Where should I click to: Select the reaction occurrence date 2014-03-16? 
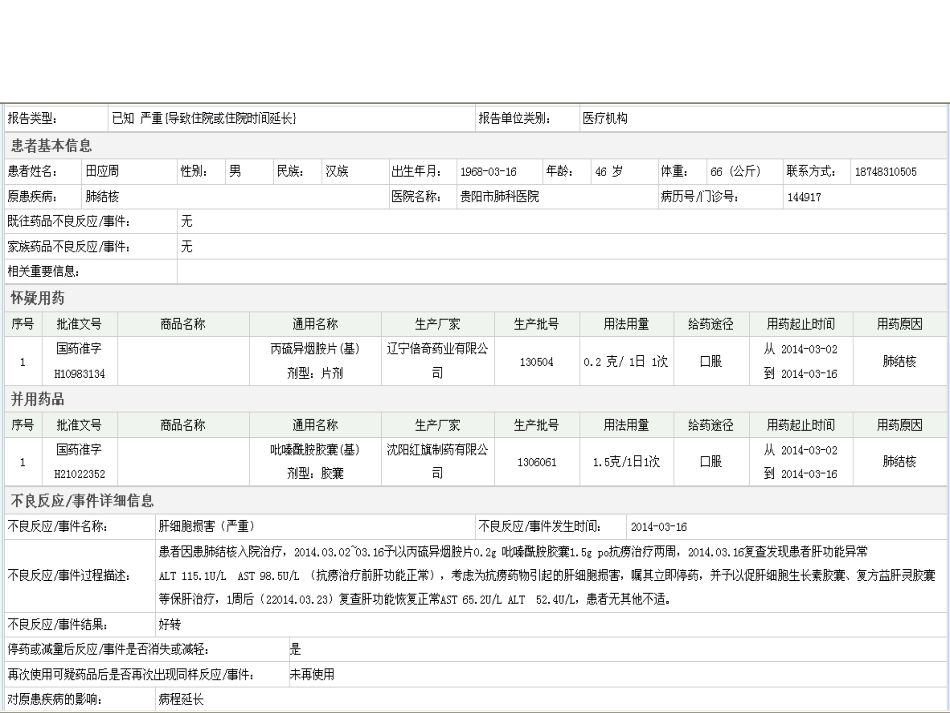[x=659, y=527]
